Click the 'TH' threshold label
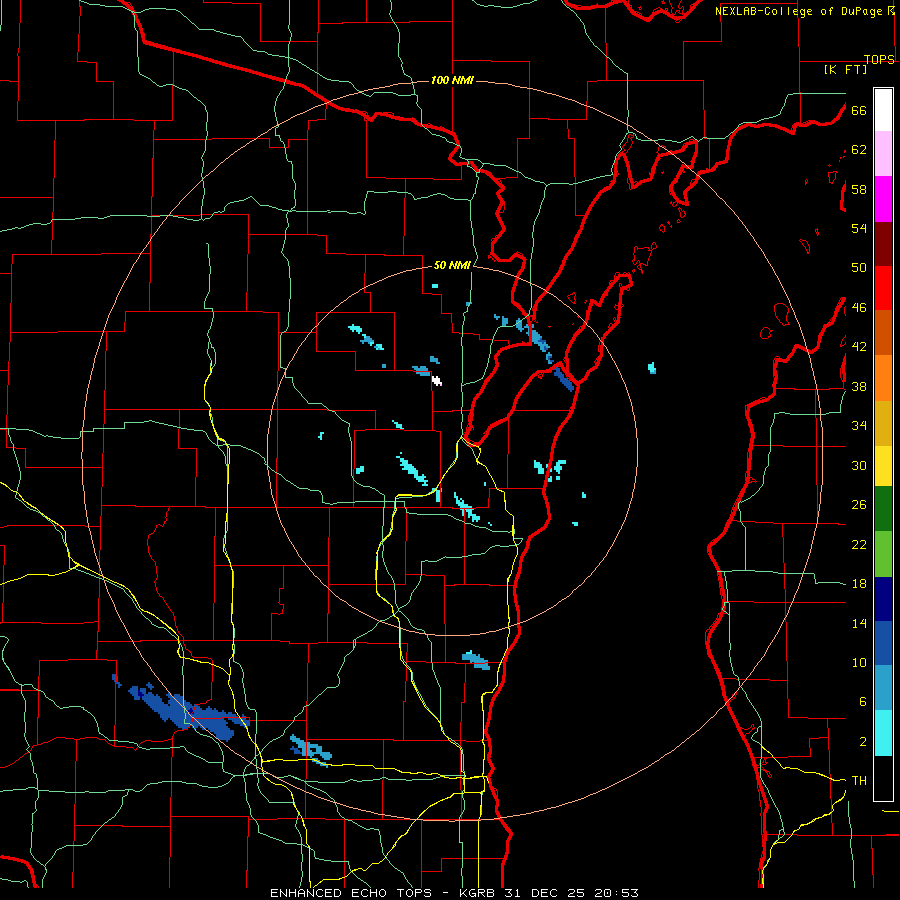Screen dimensions: 900x900 (859, 781)
